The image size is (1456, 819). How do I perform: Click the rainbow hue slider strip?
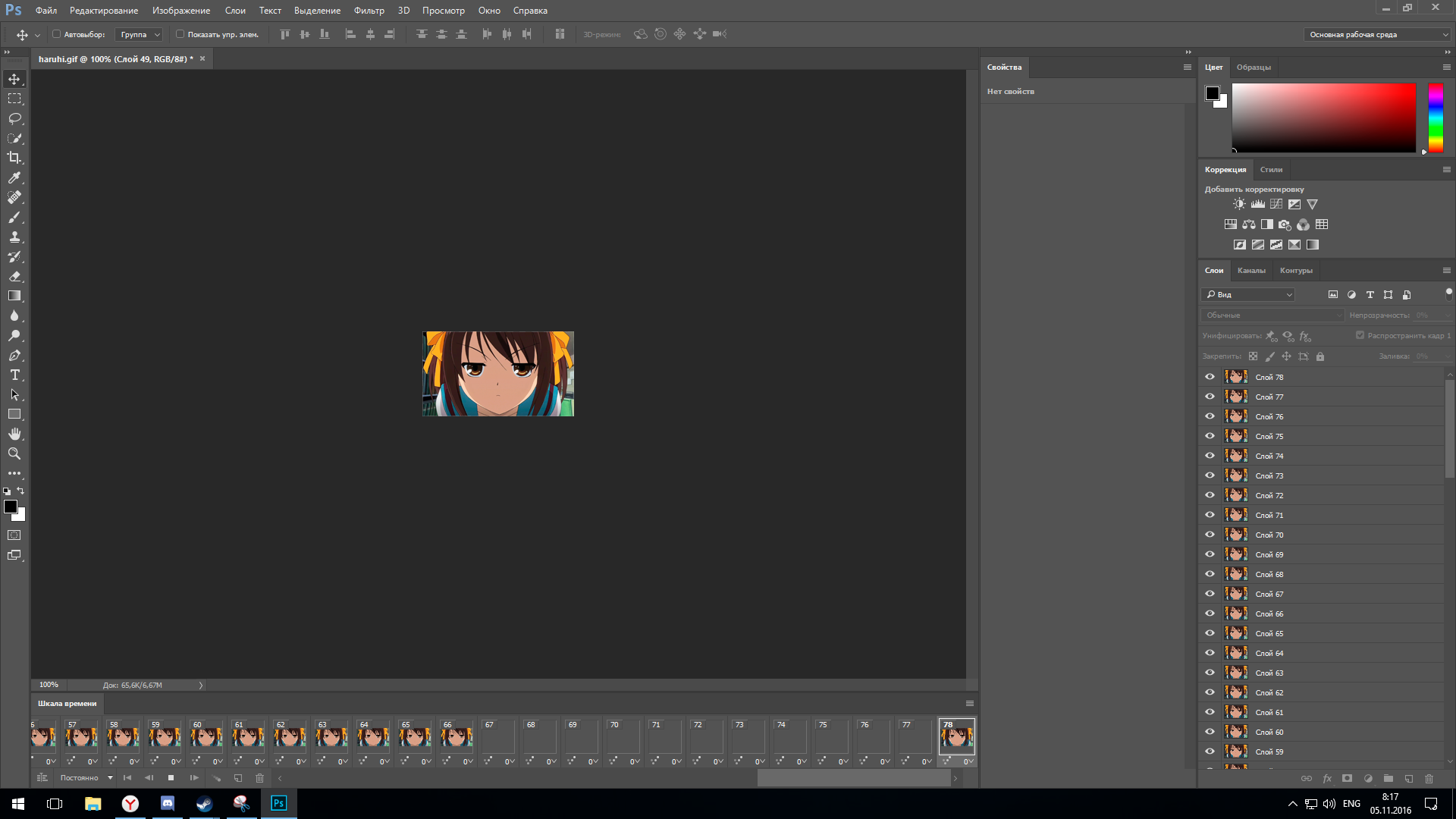click(x=1436, y=118)
